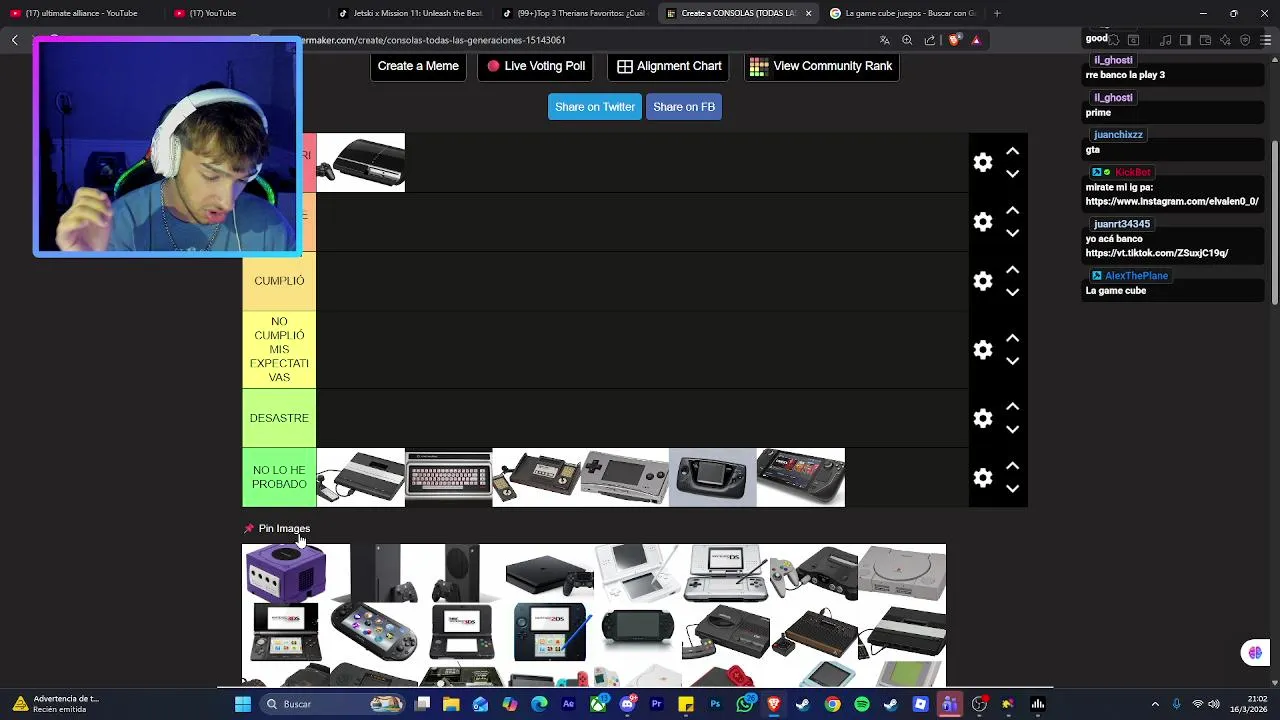This screenshot has height=720, width=1280.
Task: Click the zoom magnifier icon in address bar
Action: click(x=907, y=40)
